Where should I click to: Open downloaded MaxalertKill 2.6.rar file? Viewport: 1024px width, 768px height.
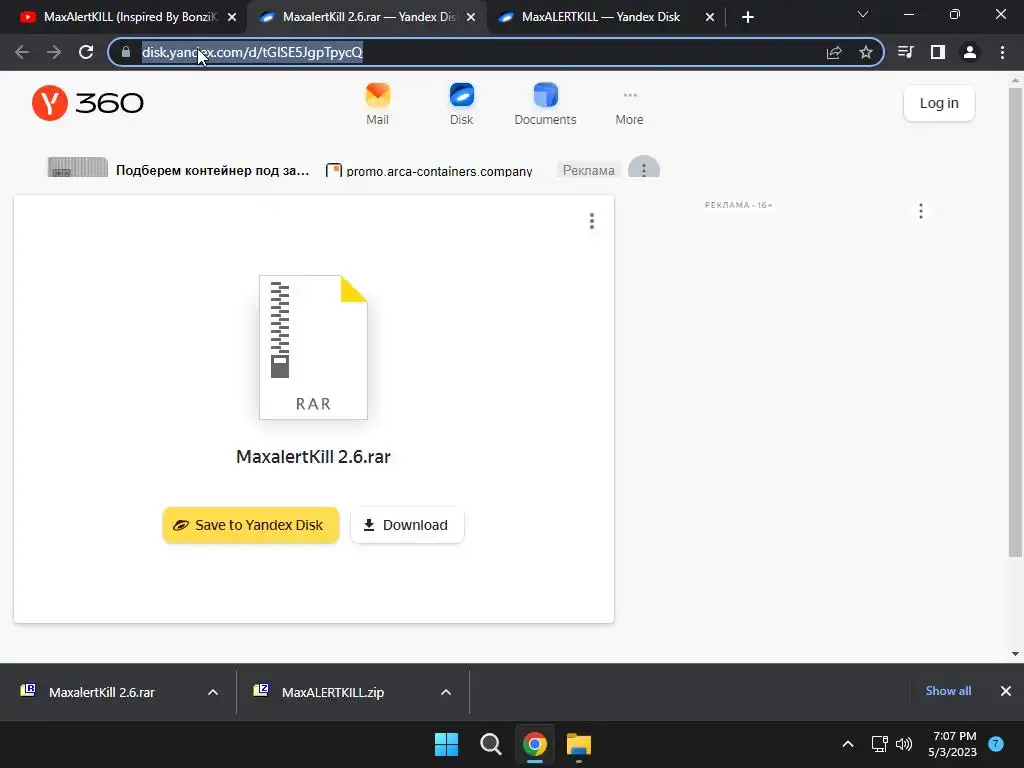(102, 692)
